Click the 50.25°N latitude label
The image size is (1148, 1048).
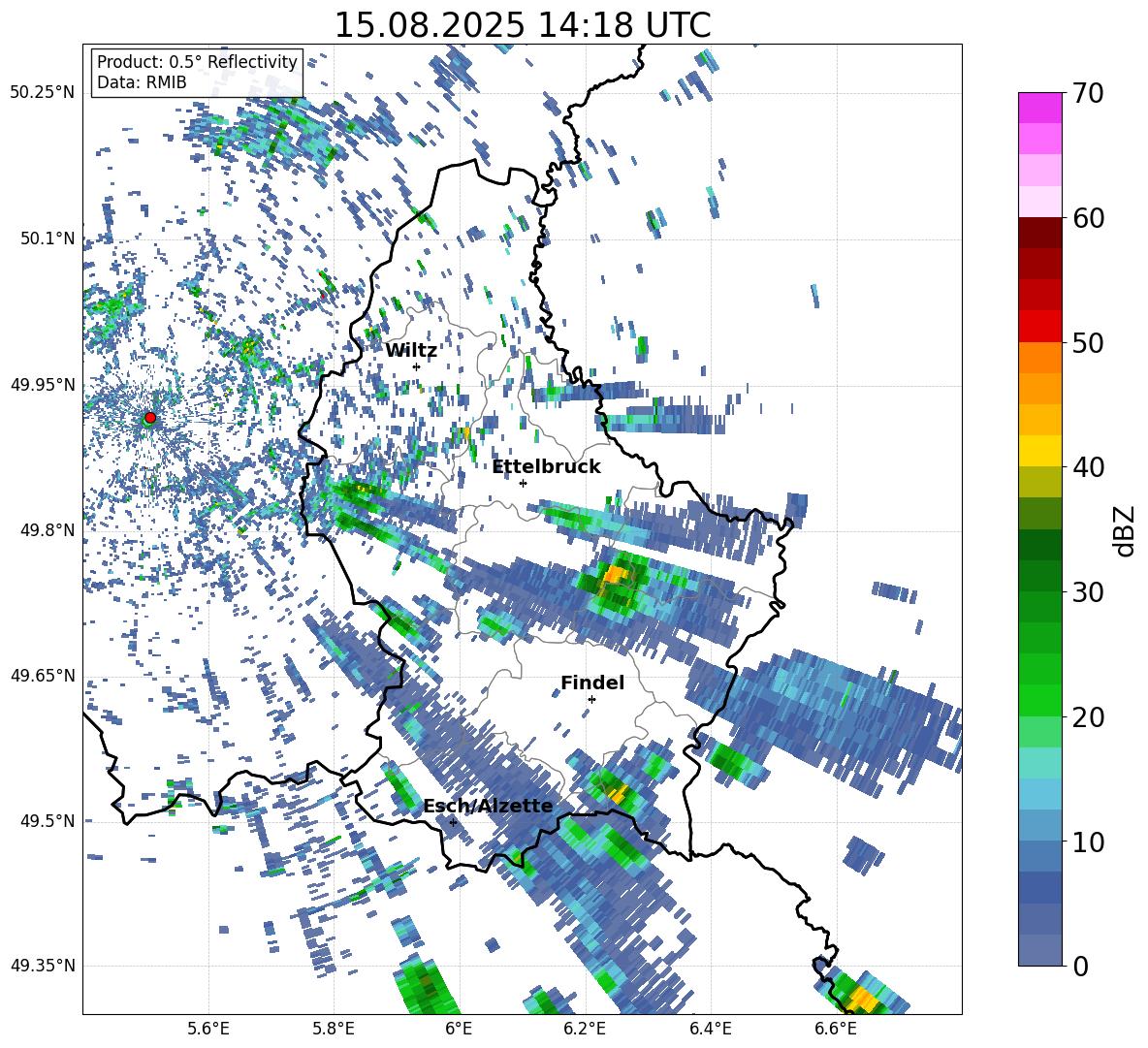tap(43, 93)
